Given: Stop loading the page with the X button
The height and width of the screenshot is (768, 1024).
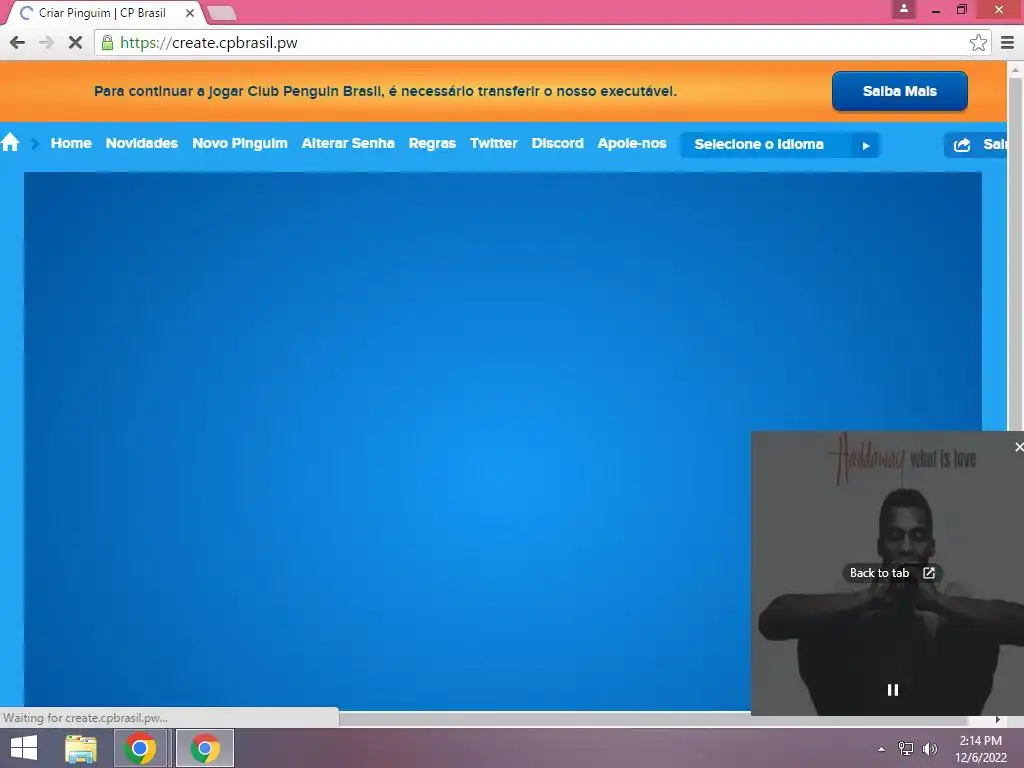Looking at the screenshot, I should pos(75,43).
